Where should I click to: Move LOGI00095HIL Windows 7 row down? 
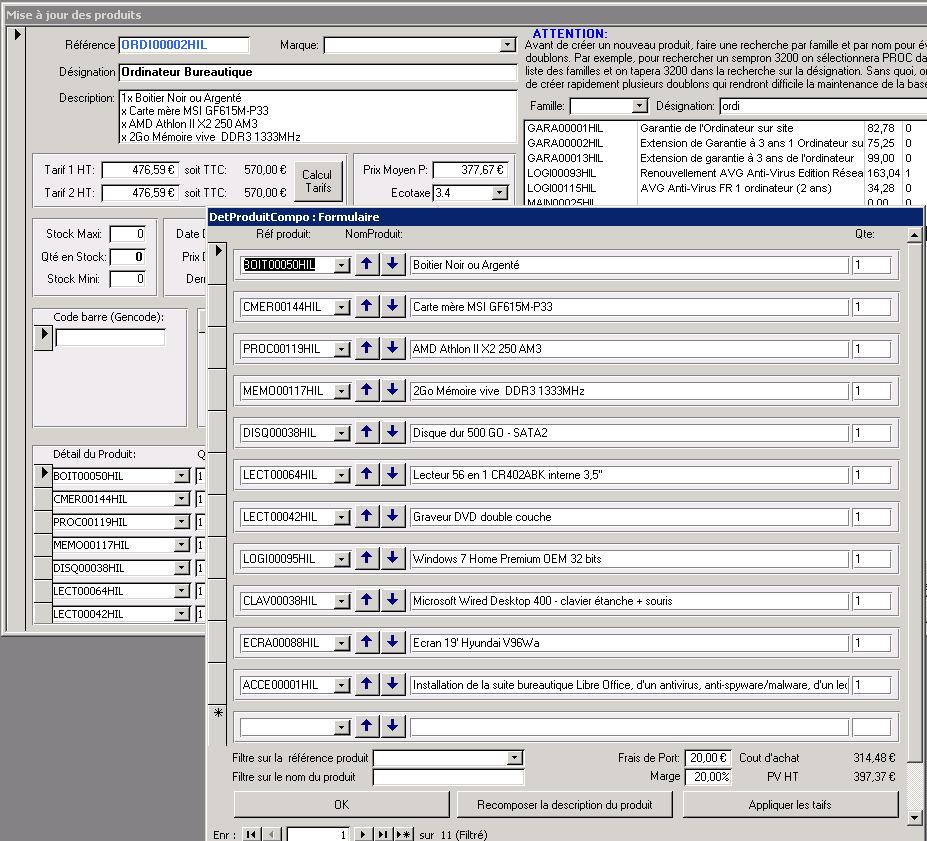(393, 558)
